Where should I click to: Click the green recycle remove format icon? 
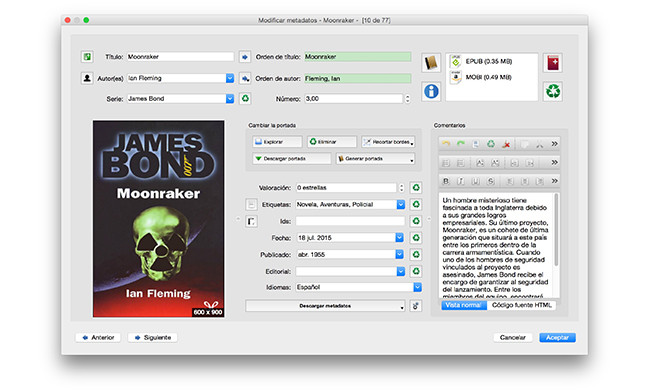coord(553,91)
